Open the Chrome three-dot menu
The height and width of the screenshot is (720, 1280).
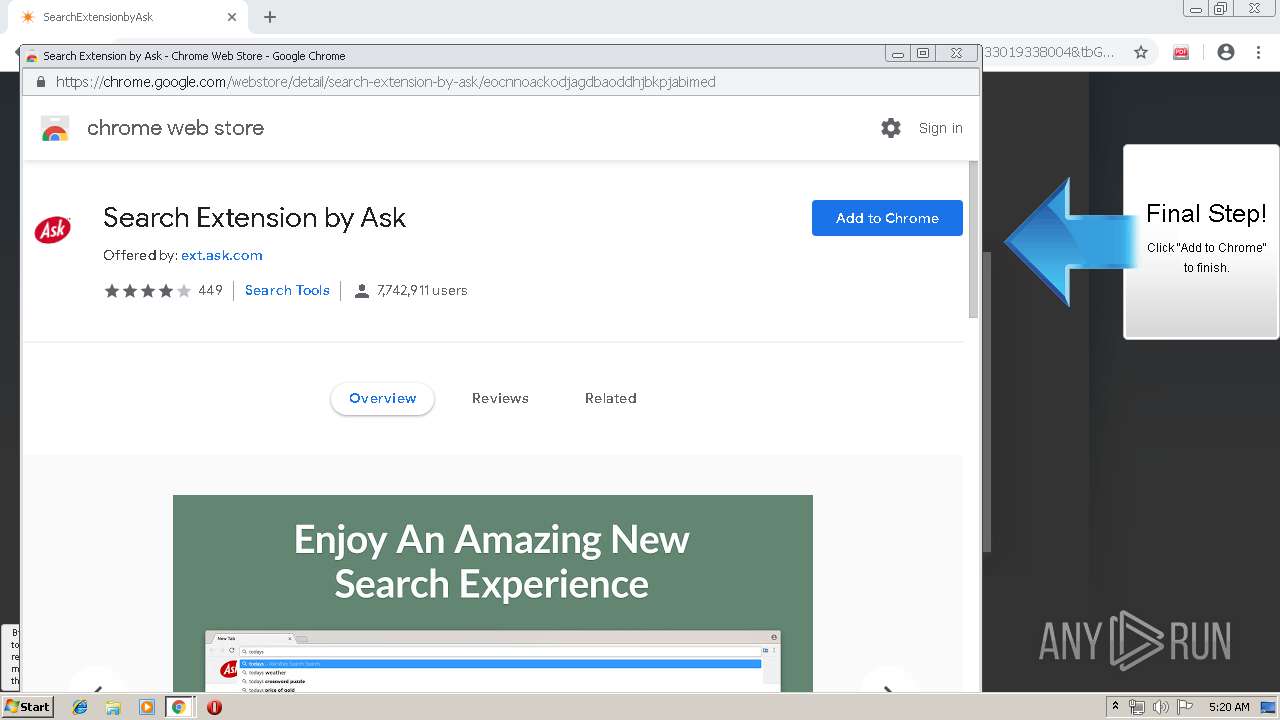(x=1259, y=52)
